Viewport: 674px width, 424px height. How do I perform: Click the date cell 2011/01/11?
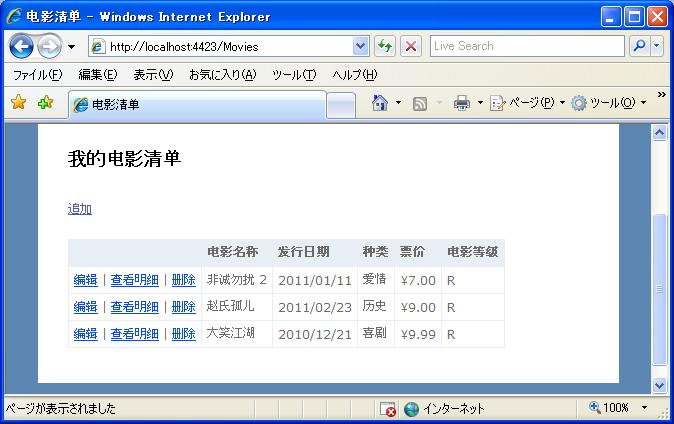315,280
